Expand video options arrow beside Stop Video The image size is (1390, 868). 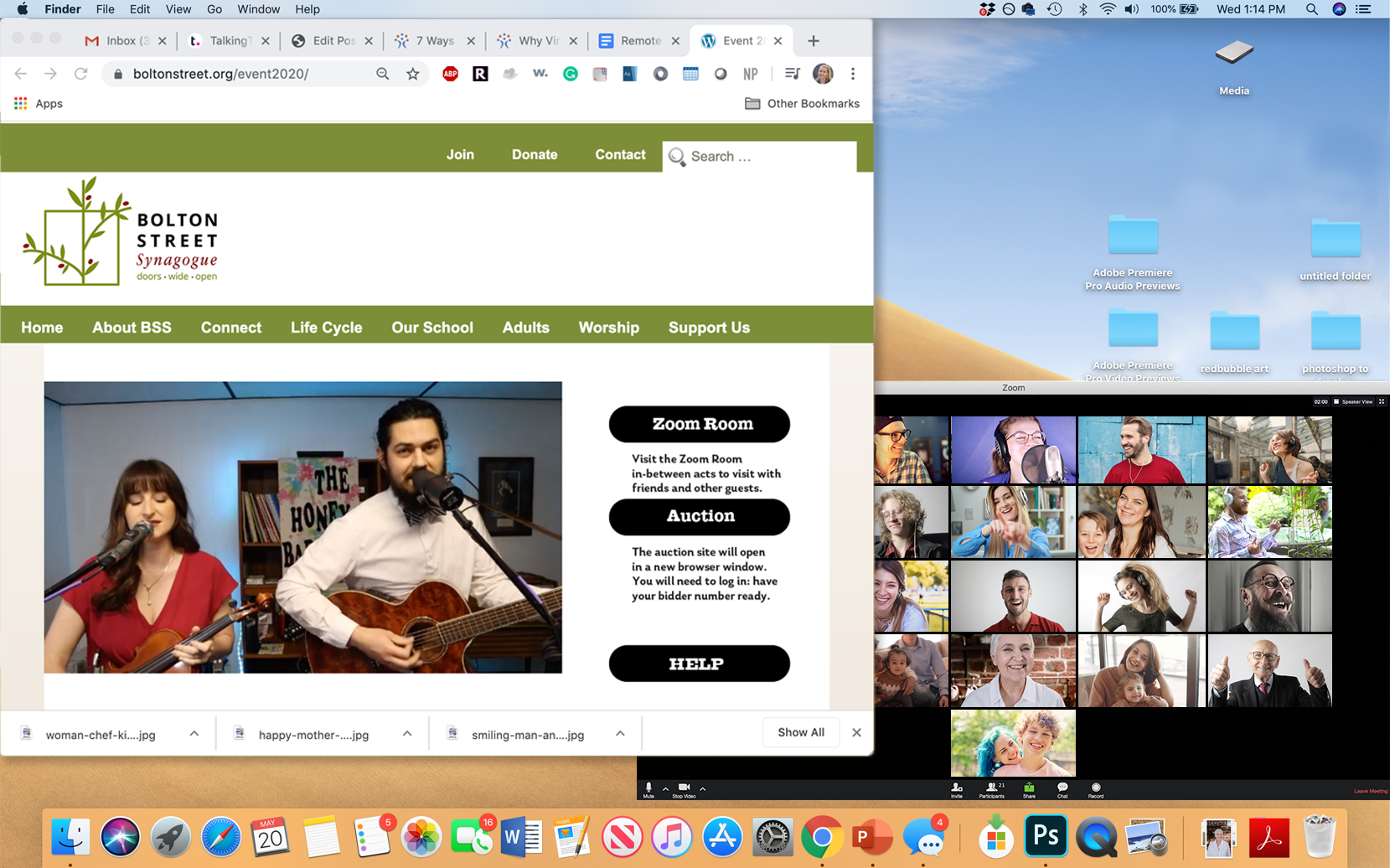[x=702, y=788]
